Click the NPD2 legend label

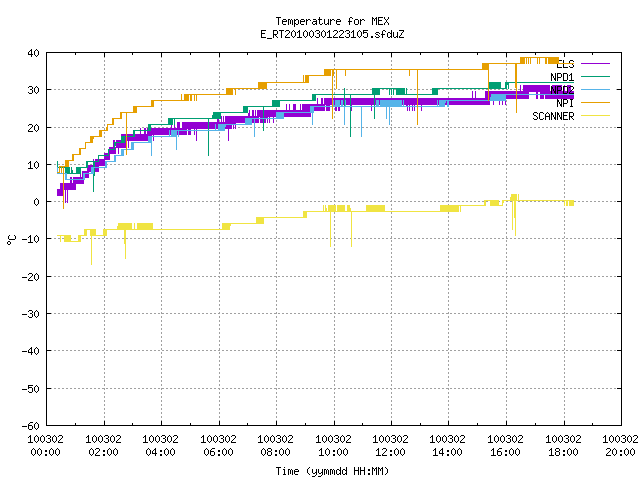pyautogui.click(x=562, y=90)
